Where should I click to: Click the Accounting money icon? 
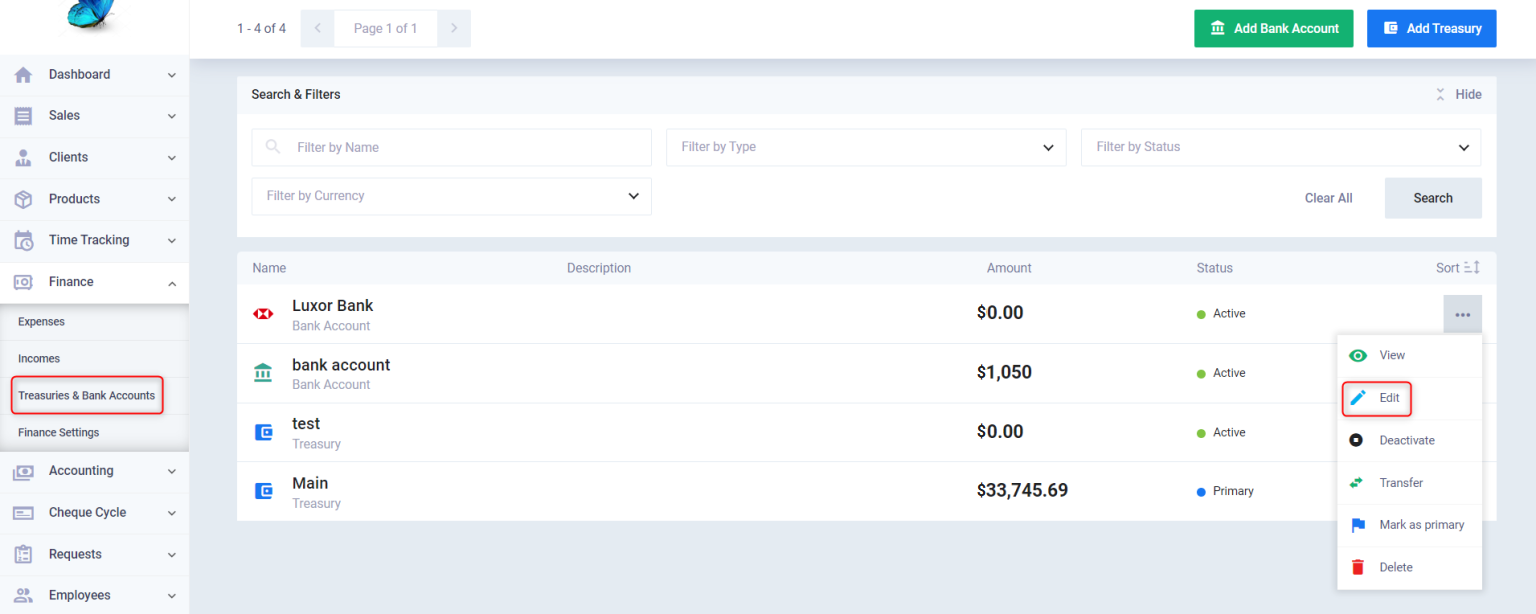23,471
